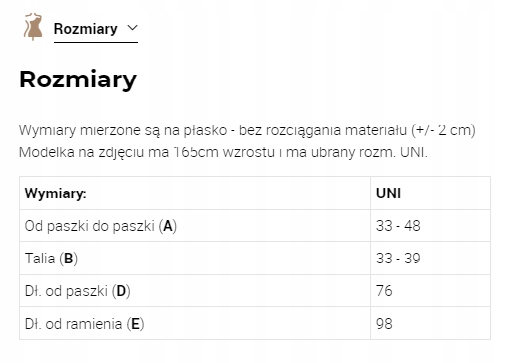The height and width of the screenshot is (363, 507).
Task: Select the Od paszki do paszki (A) row
Action: coord(255,226)
